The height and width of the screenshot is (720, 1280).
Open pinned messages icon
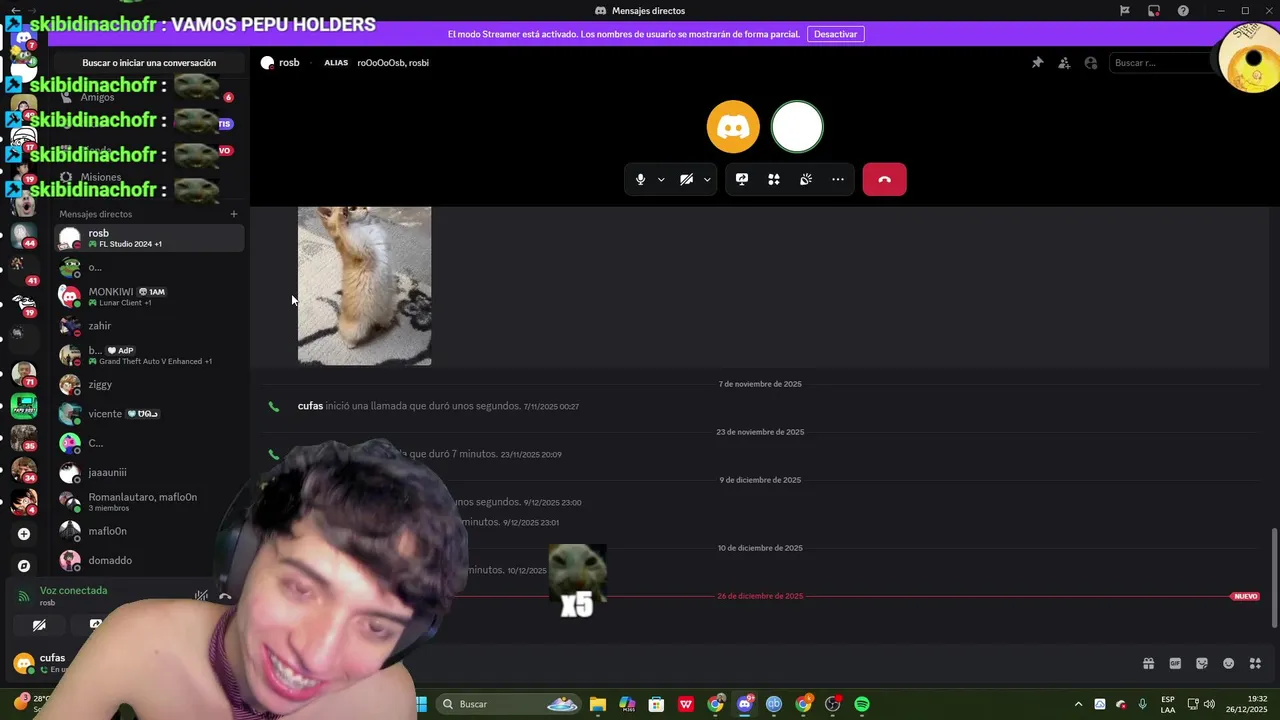1037,63
